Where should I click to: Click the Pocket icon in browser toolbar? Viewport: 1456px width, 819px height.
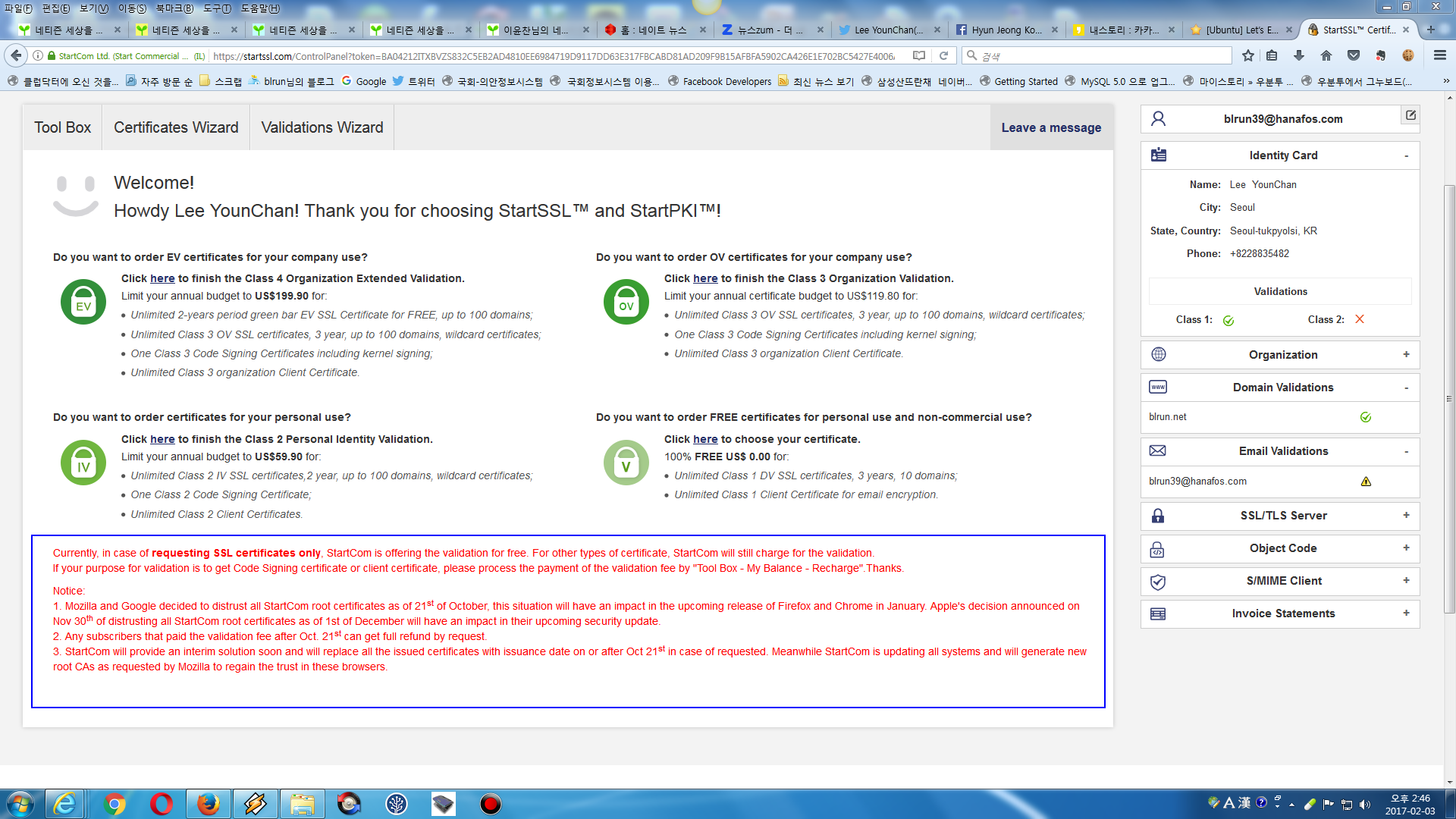[1354, 55]
